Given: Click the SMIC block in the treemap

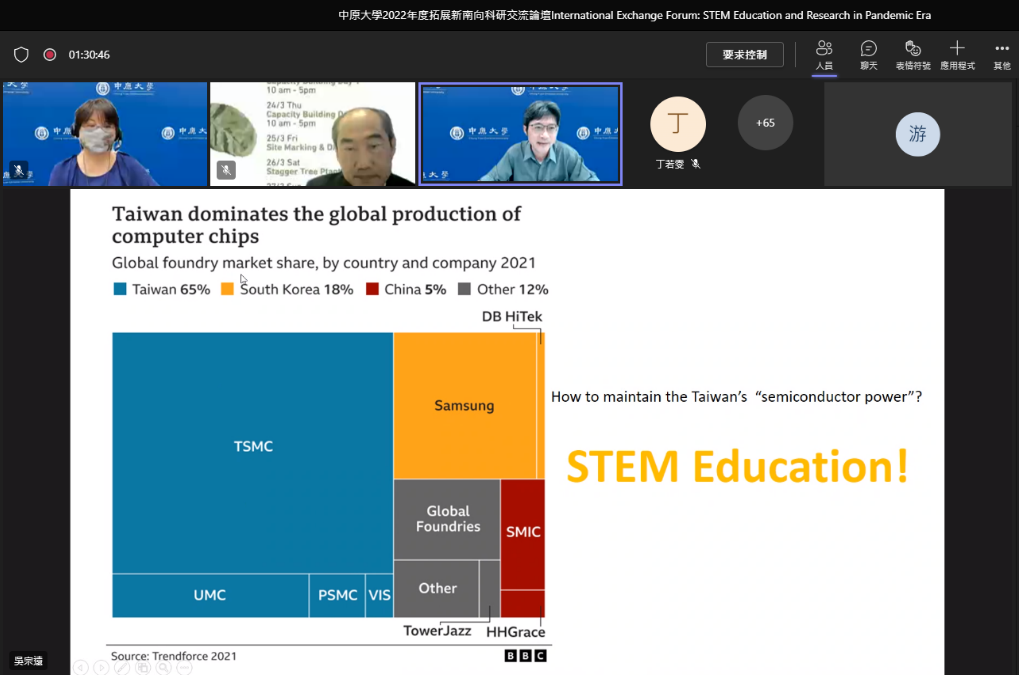Looking at the screenshot, I should point(522,534).
